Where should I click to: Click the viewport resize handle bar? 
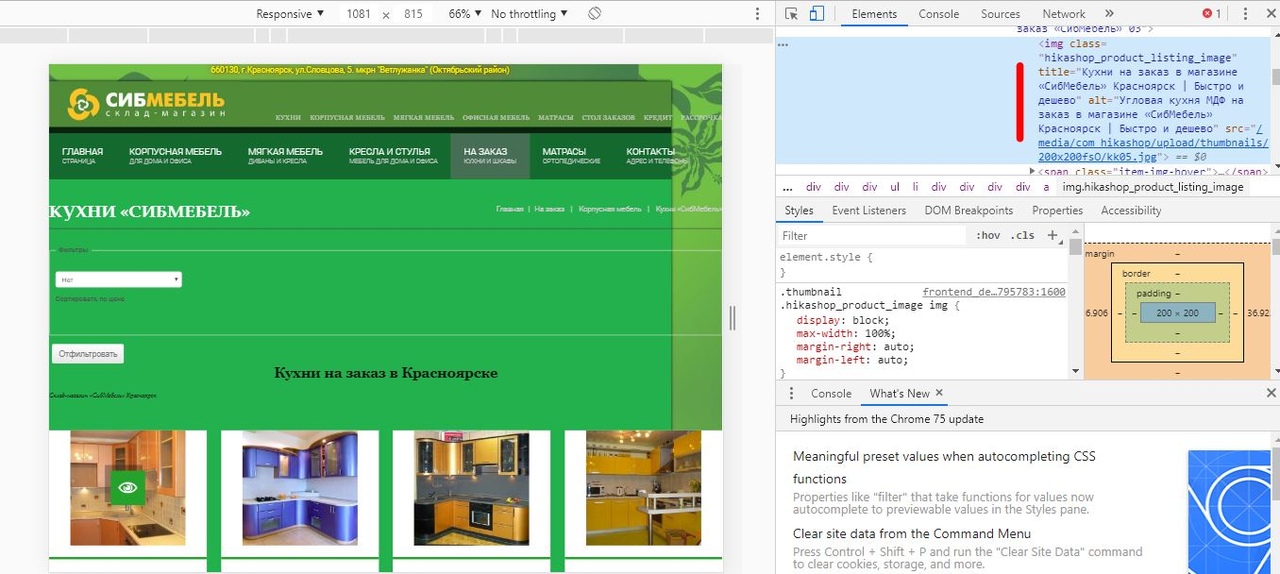click(732, 318)
